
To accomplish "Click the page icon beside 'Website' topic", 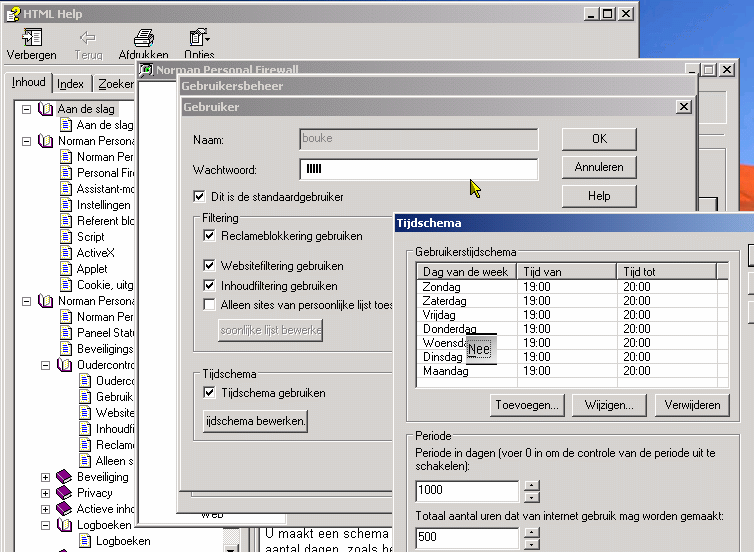I will pyautogui.click(x=85, y=413).
